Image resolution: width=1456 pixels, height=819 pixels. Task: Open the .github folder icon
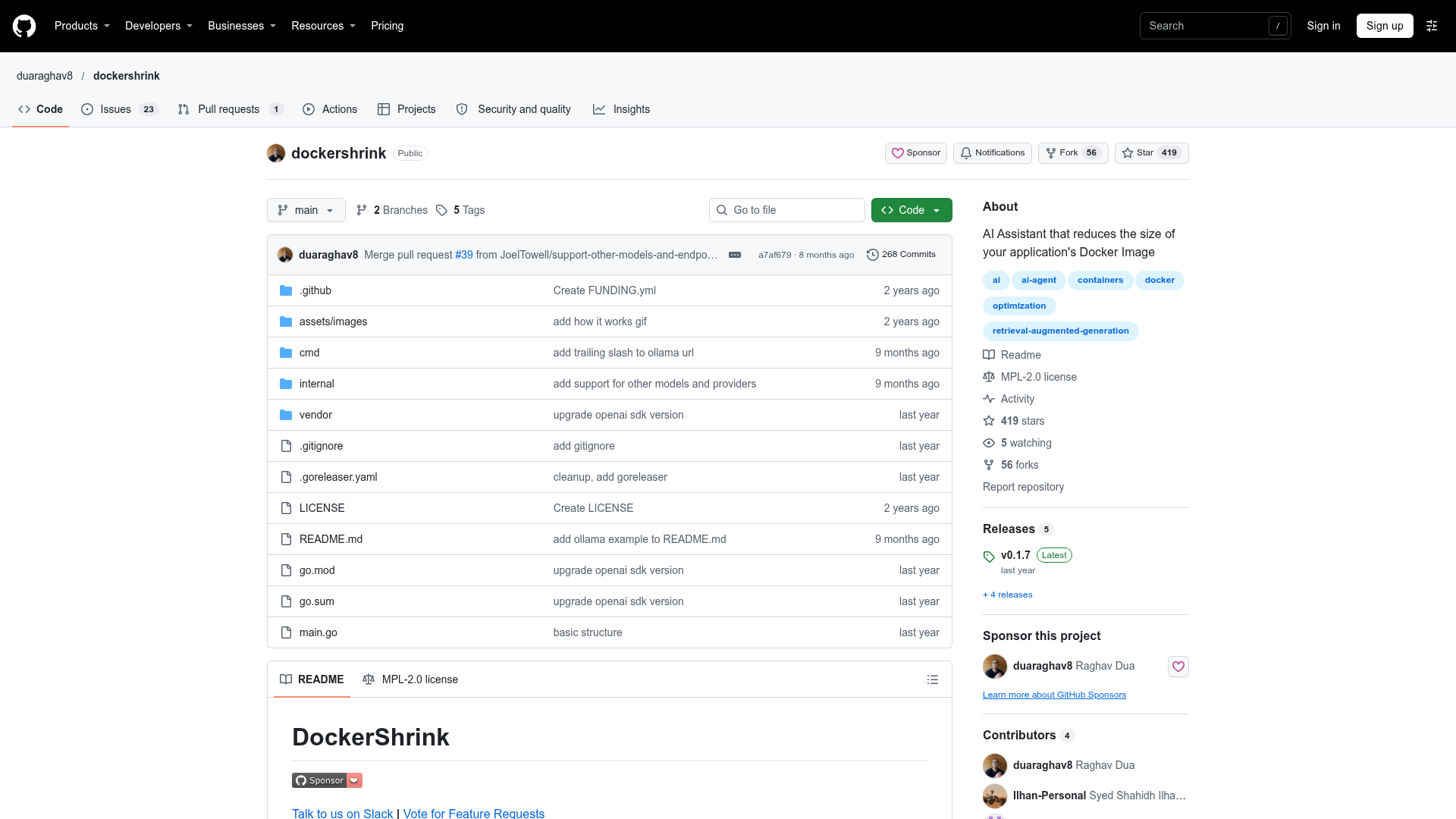click(286, 290)
